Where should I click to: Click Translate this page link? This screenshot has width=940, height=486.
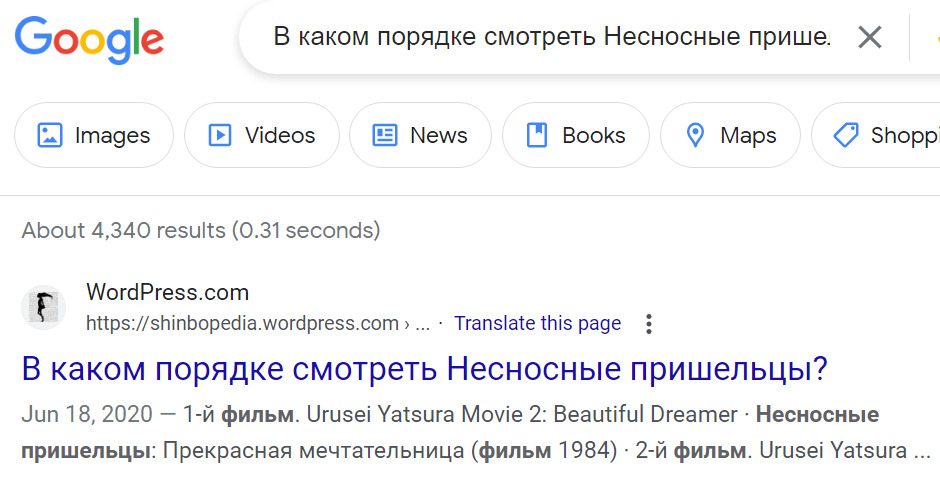537,324
